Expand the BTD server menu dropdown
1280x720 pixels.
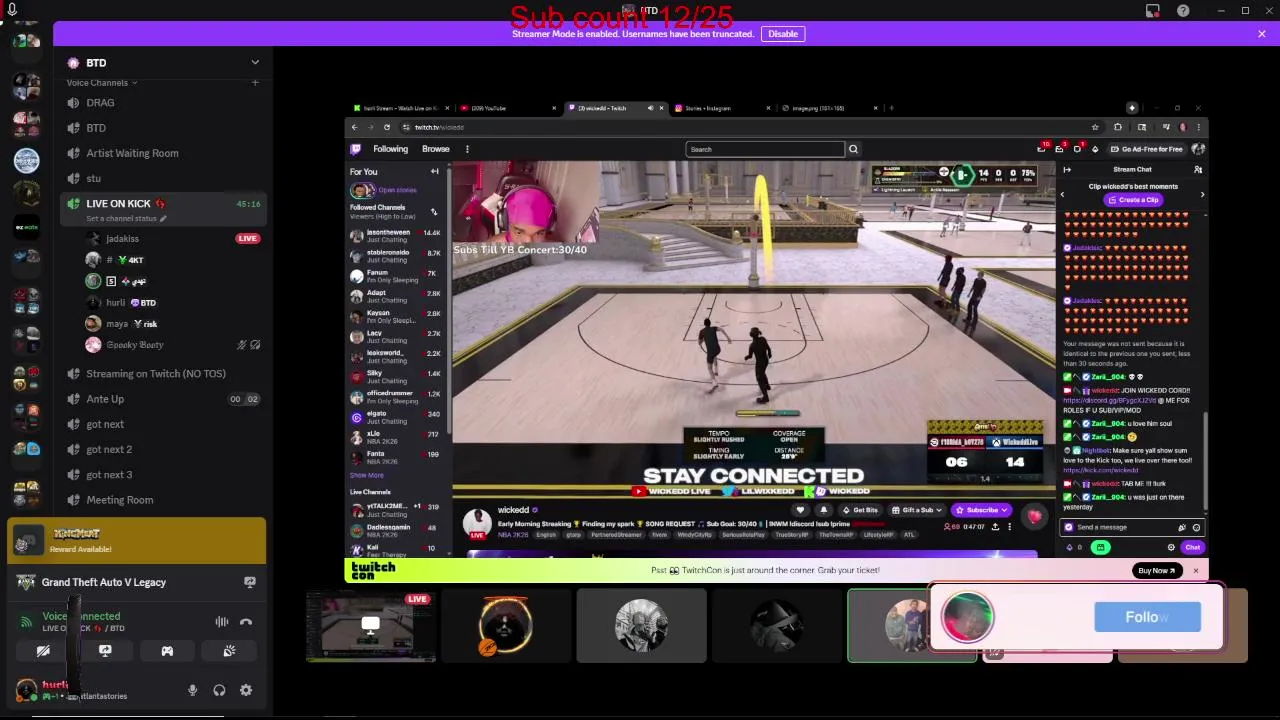(x=255, y=62)
